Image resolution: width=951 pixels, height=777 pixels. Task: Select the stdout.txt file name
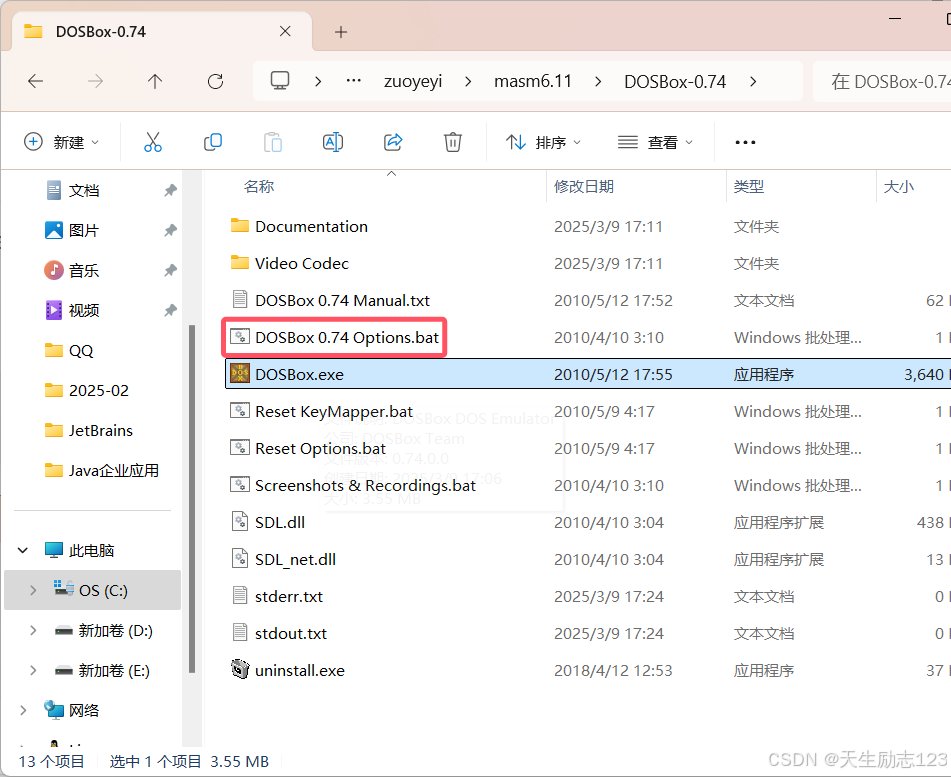[x=291, y=633]
